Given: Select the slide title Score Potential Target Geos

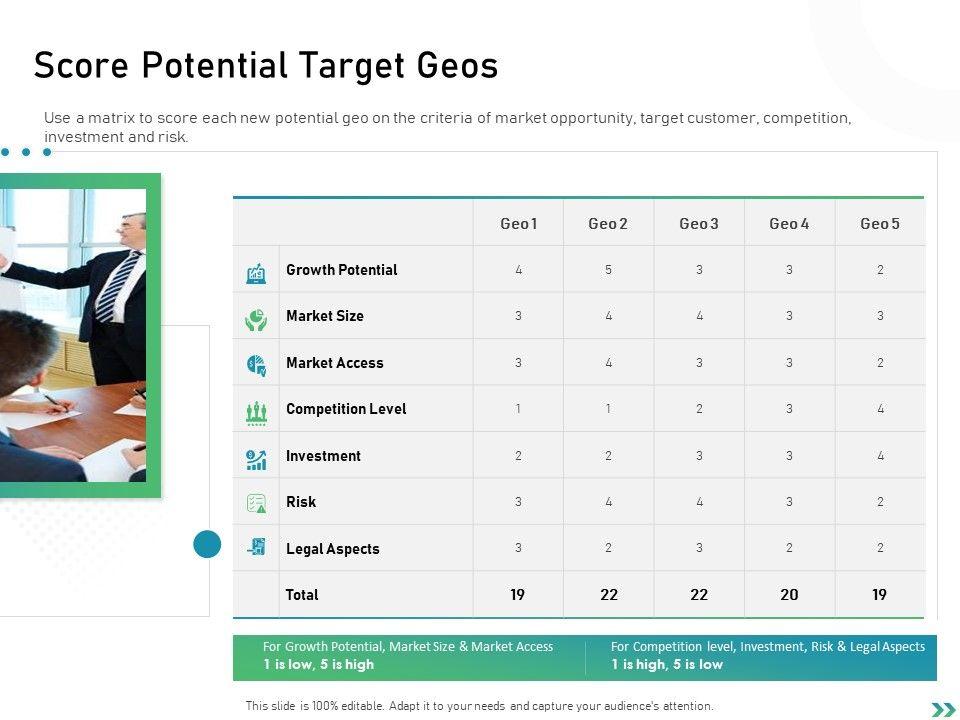Looking at the screenshot, I should (266, 66).
